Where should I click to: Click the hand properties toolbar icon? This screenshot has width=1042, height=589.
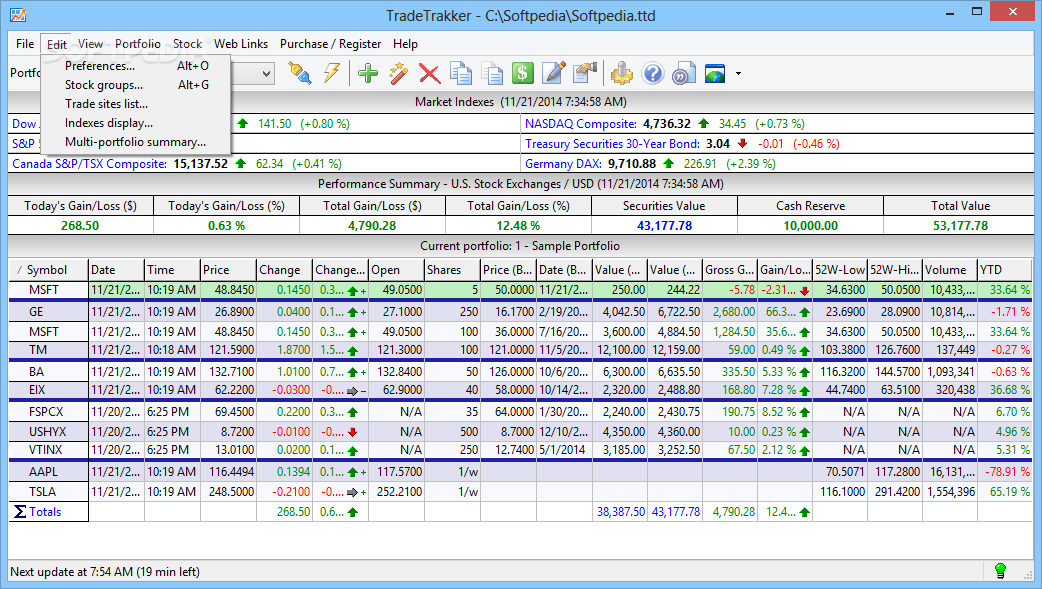click(x=585, y=73)
